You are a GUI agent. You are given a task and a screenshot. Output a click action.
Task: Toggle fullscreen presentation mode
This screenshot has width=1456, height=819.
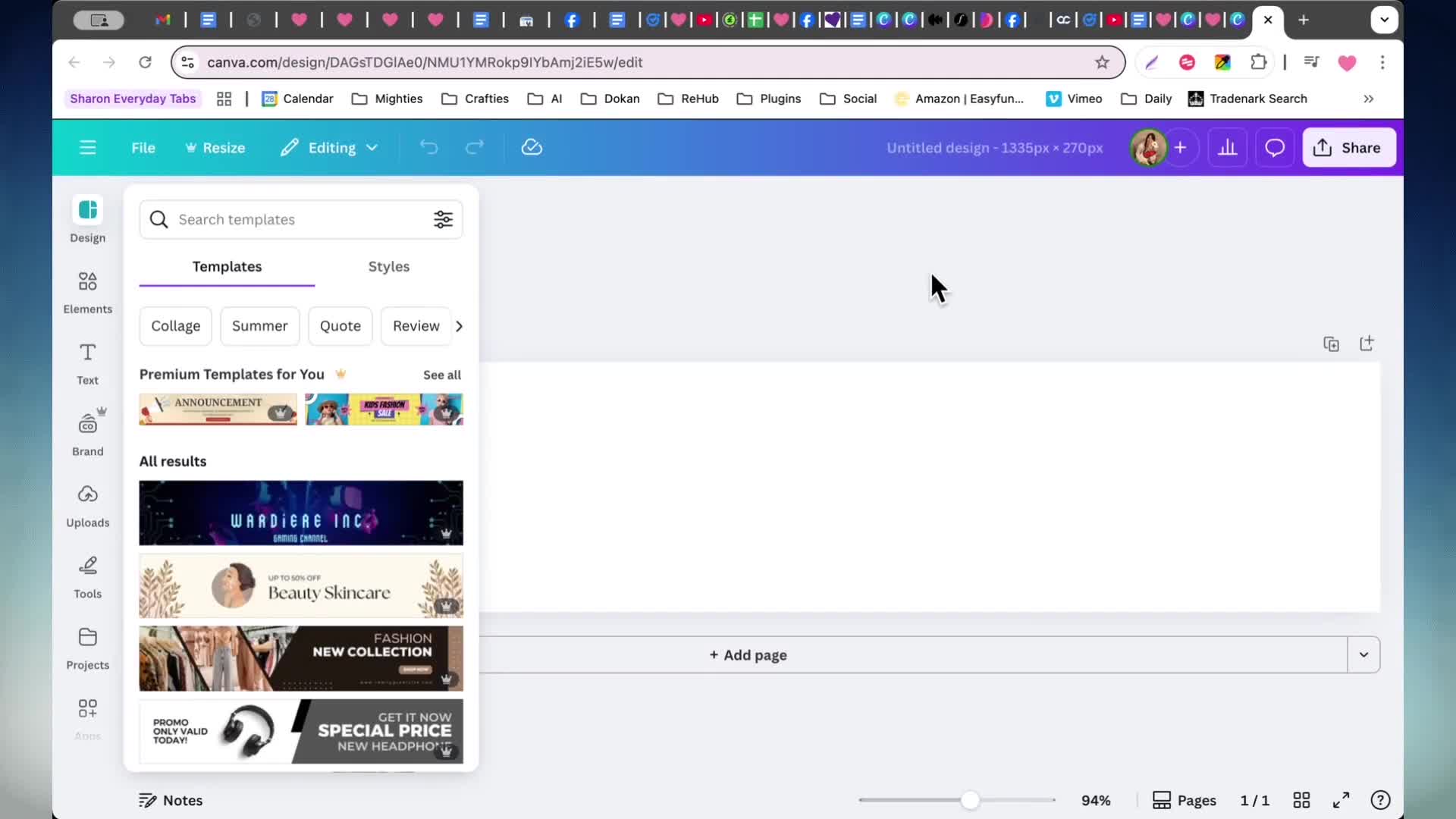(1341, 800)
